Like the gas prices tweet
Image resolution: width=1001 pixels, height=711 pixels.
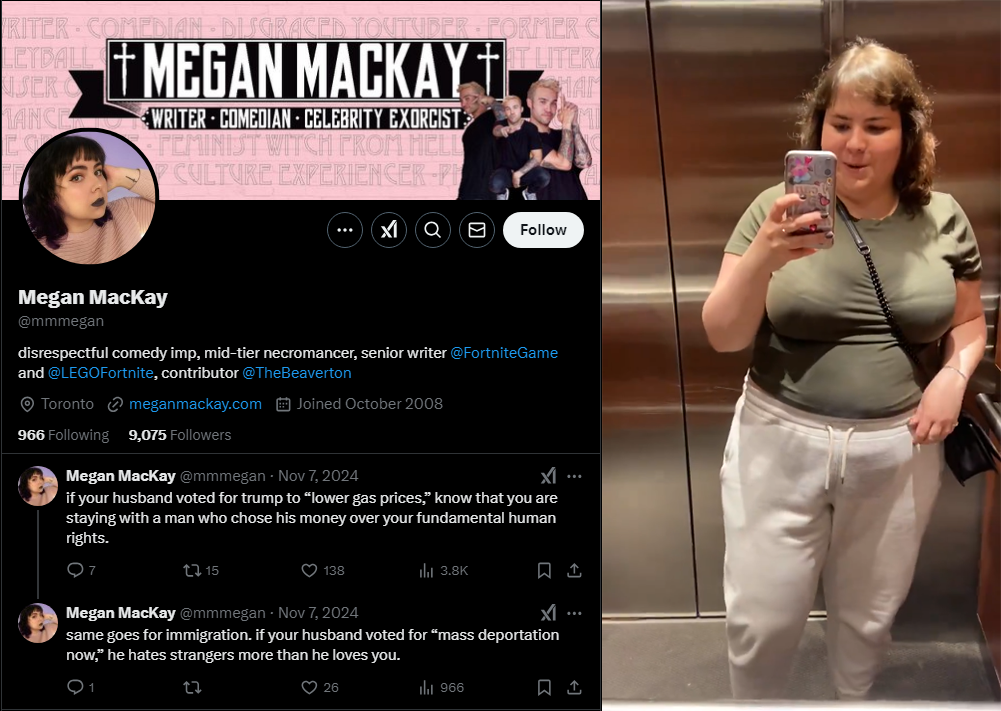(x=310, y=571)
